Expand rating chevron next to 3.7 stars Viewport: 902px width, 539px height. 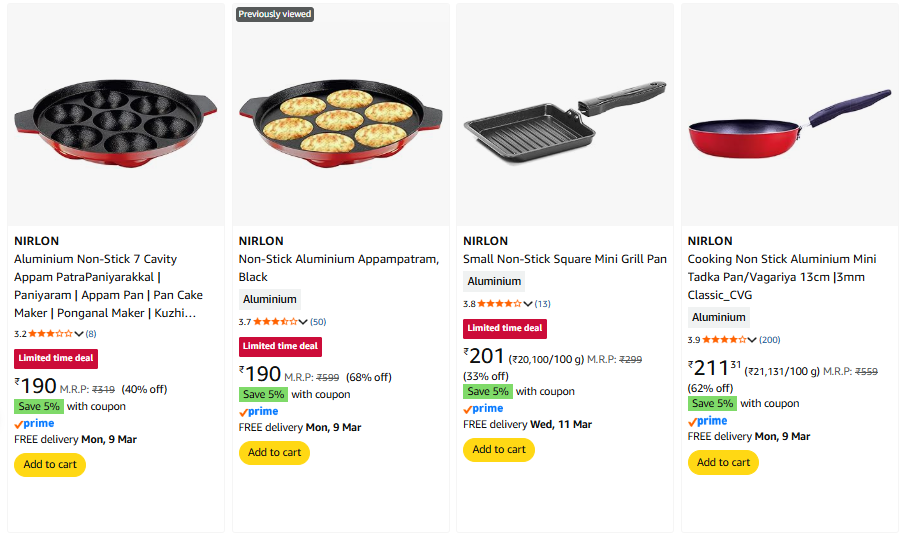[x=304, y=322]
